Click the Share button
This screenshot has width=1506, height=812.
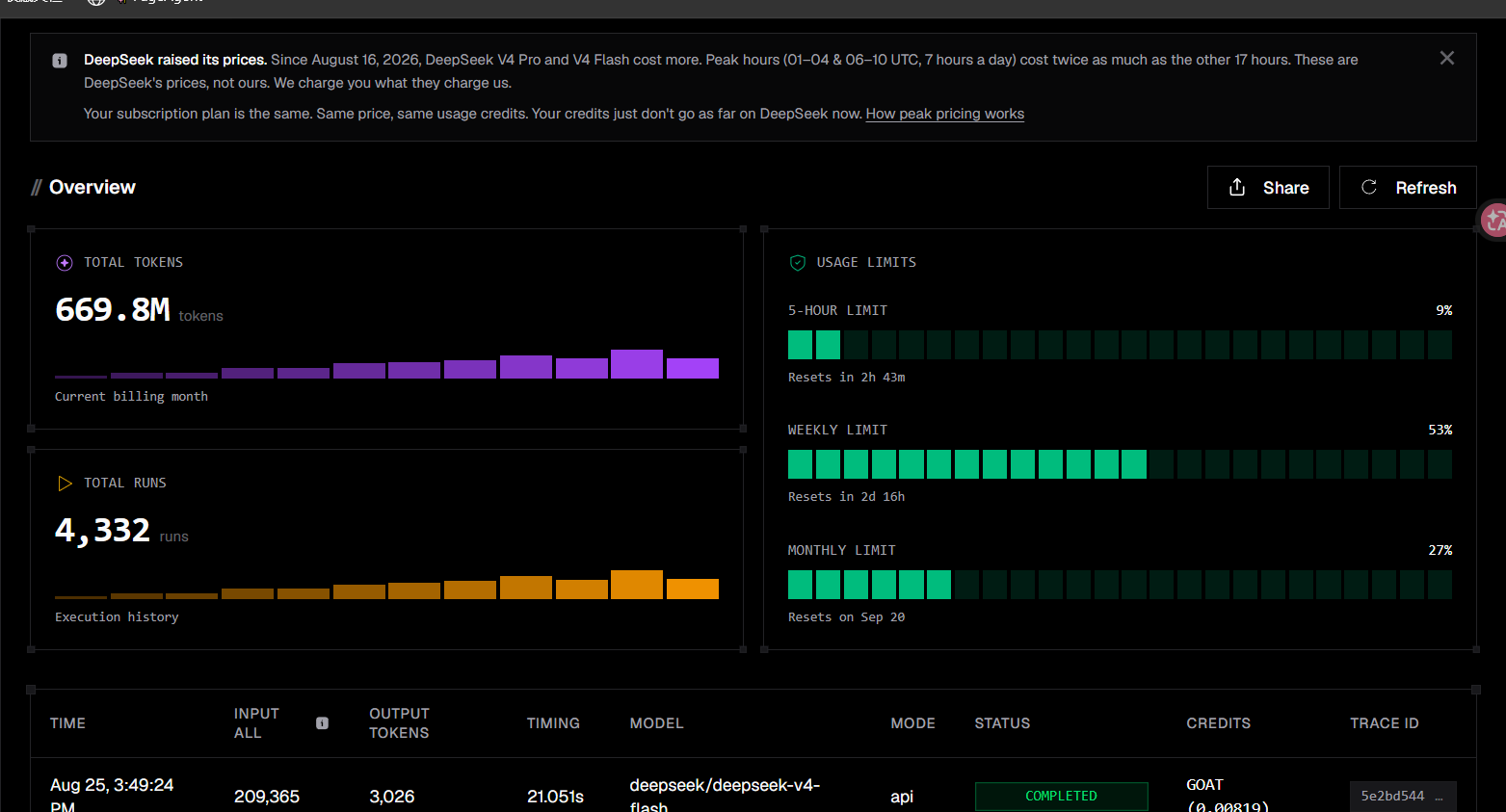[x=1268, y=187]
